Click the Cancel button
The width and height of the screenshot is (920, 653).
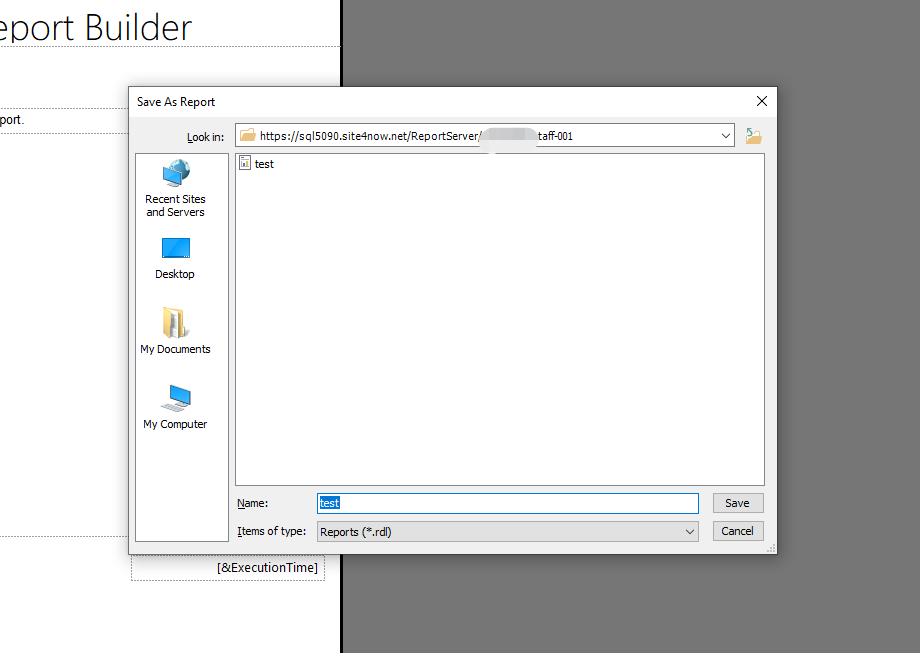click(x=737, y=531)
